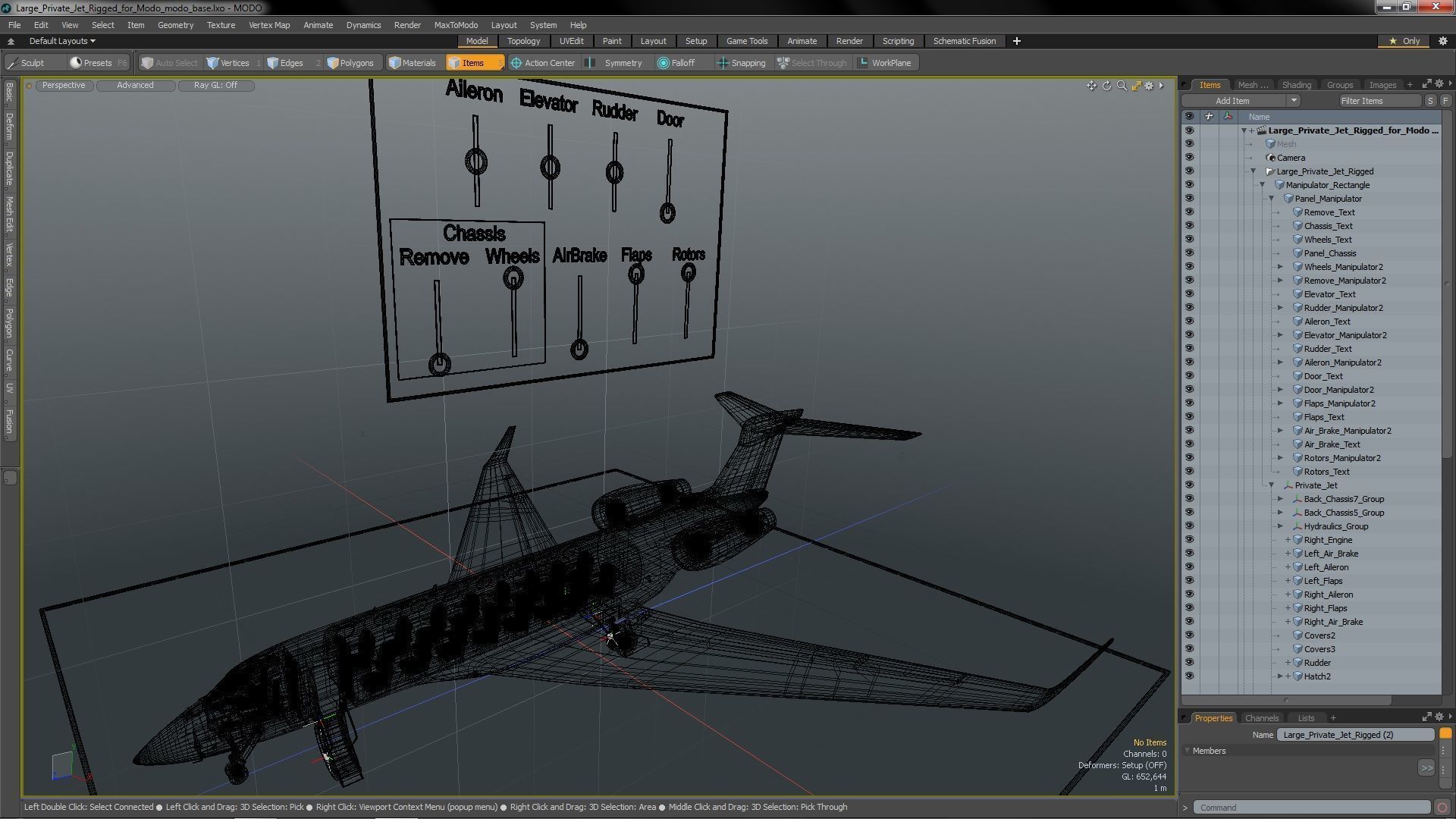Click the Door slider knob in viewport
Screen dimensions: 1456x819
coord(667,212)
